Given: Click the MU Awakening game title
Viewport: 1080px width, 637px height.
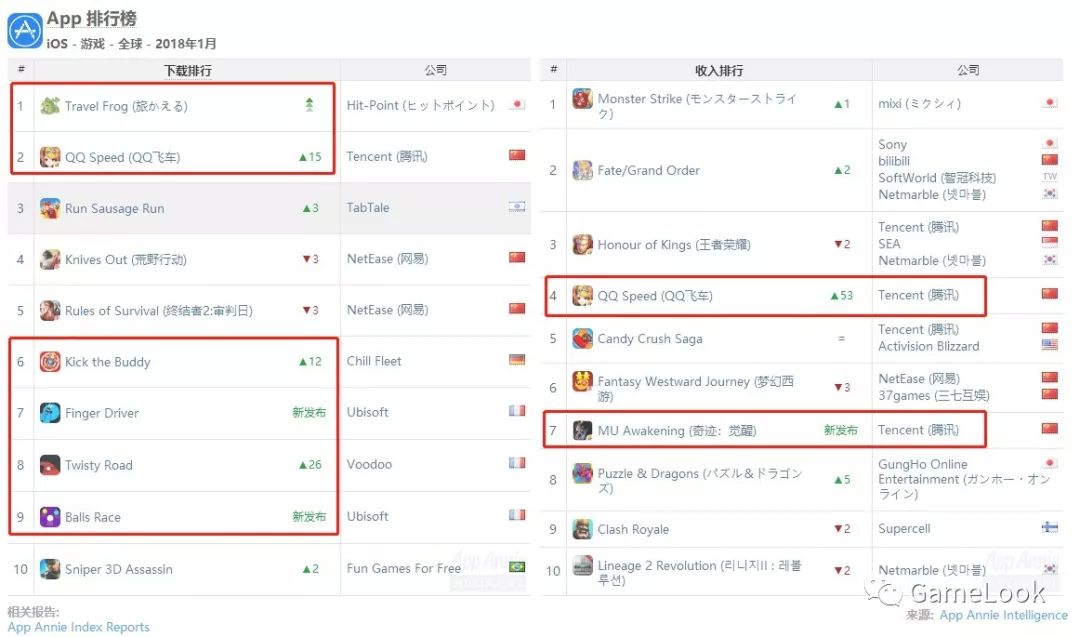Looking at the screenshot, I should (677, 431).
